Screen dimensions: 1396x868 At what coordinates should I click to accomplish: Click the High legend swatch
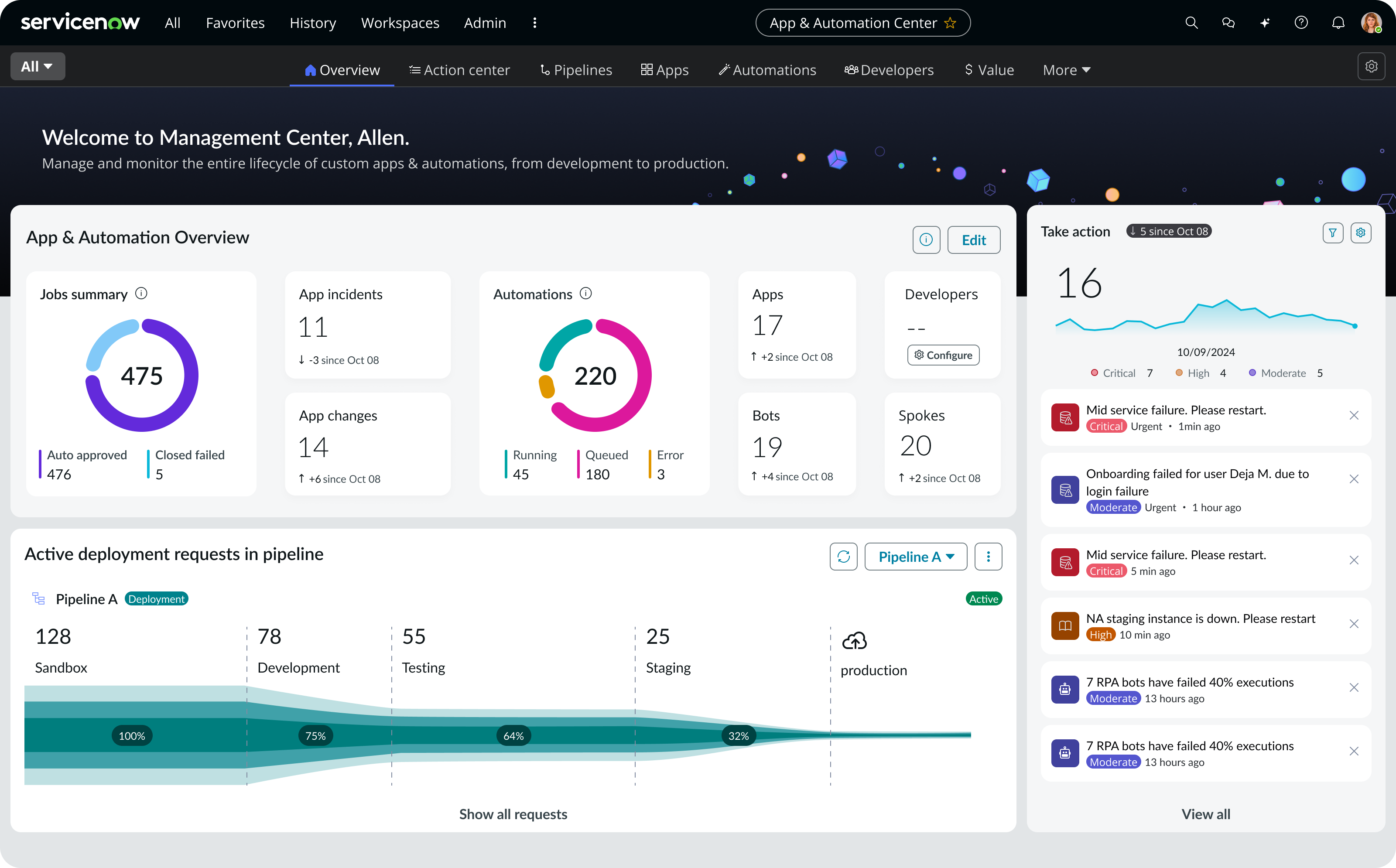tap(1179, 372)
